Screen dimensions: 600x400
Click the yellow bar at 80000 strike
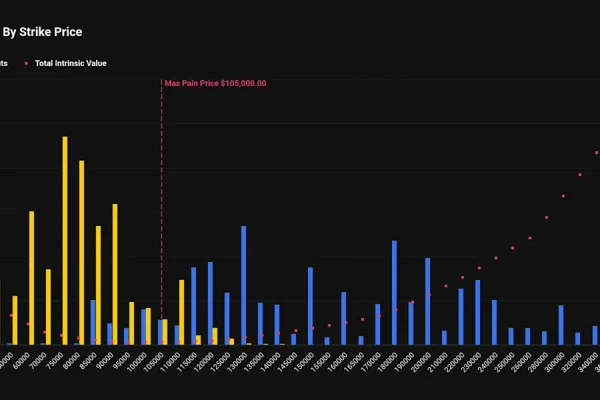click(82, 252)
